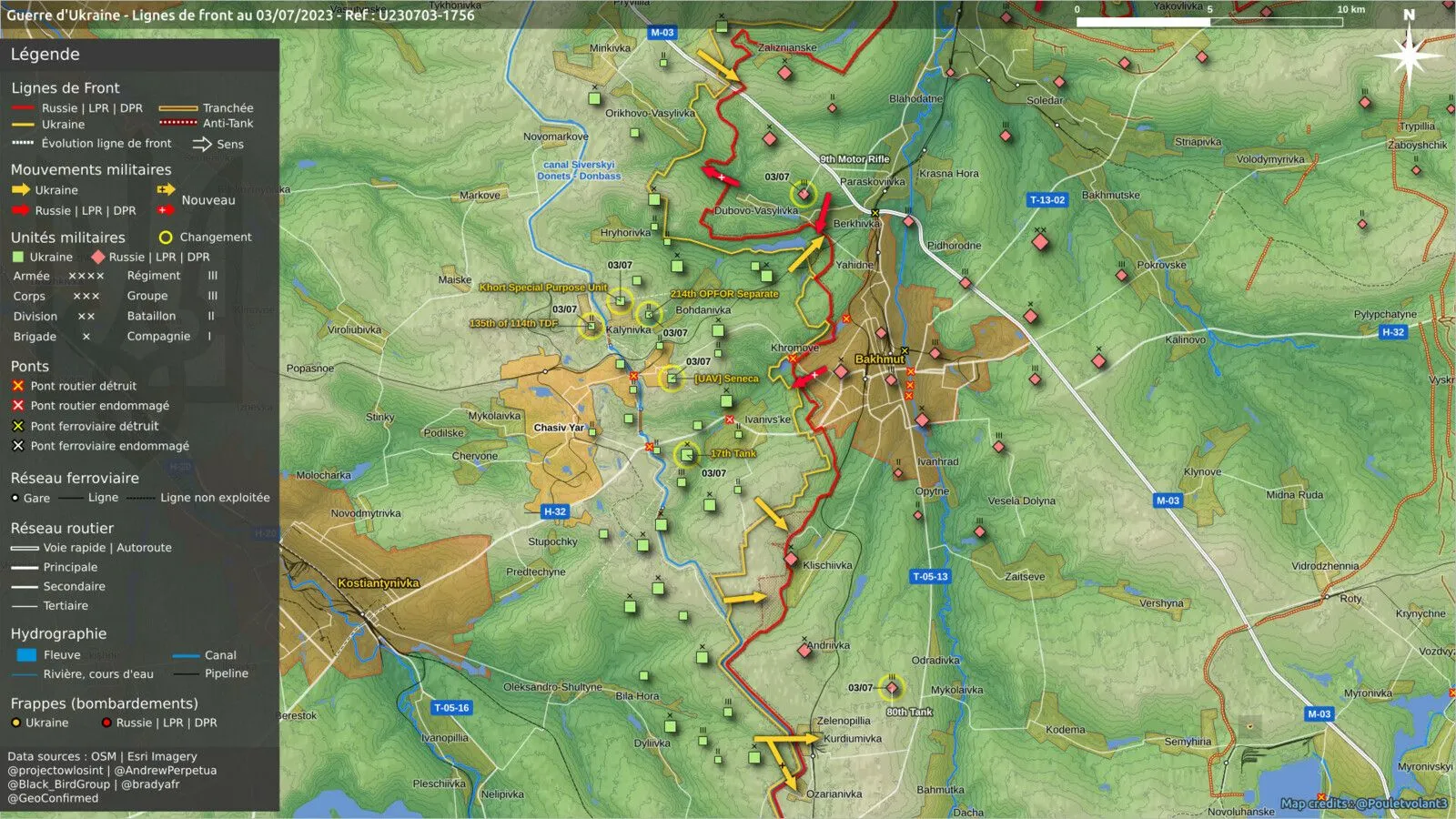Click the yellow Ukraine strike dot under Frappes
Screen dimensions: 1456x819
[x=15, y=723]
